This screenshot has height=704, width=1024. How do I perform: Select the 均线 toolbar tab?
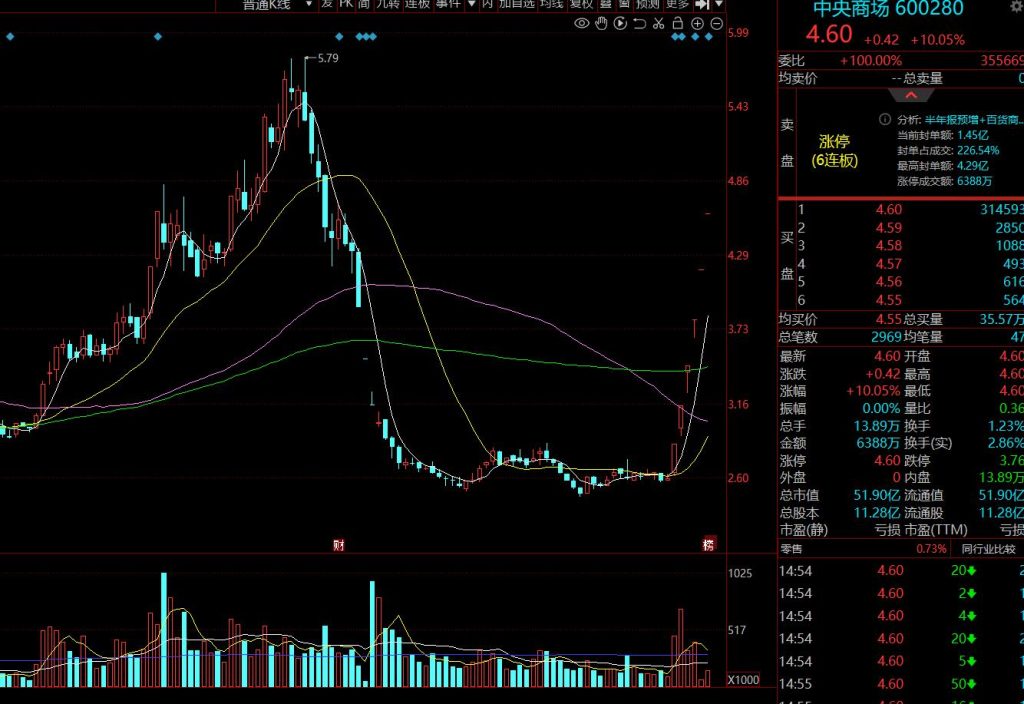tap(551, 4)
